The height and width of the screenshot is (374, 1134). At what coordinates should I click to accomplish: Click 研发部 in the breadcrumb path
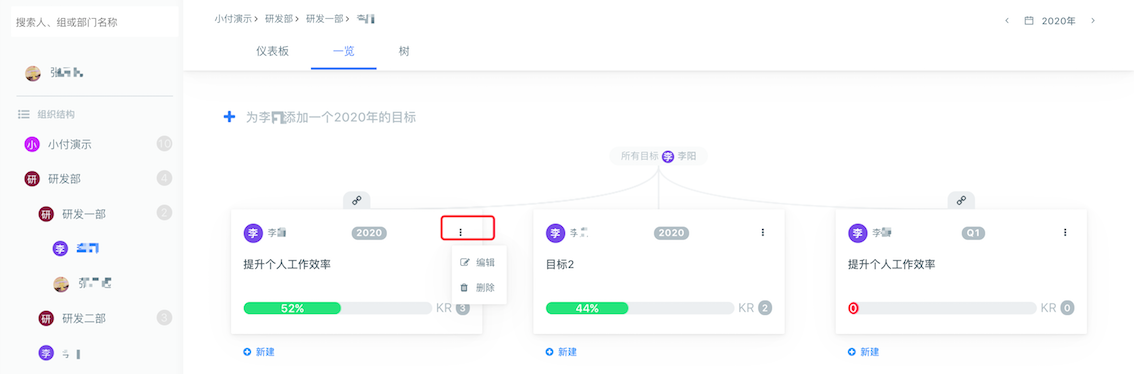[x=277, y=20]
